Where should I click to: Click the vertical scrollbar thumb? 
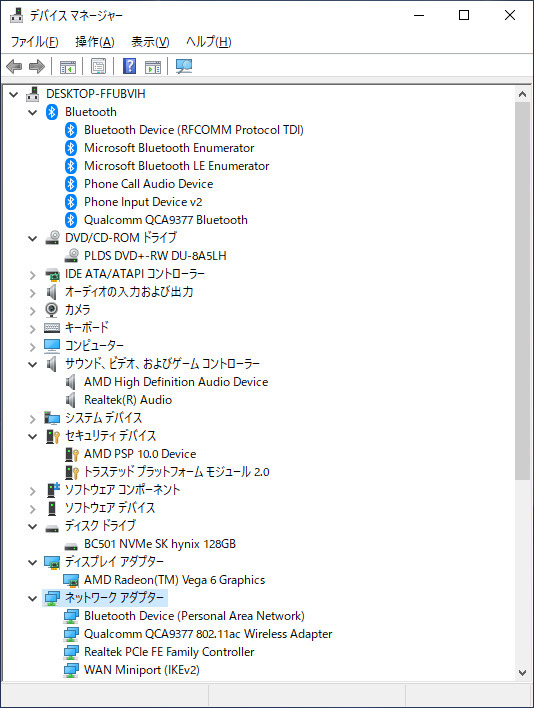(x=522, y=291)
